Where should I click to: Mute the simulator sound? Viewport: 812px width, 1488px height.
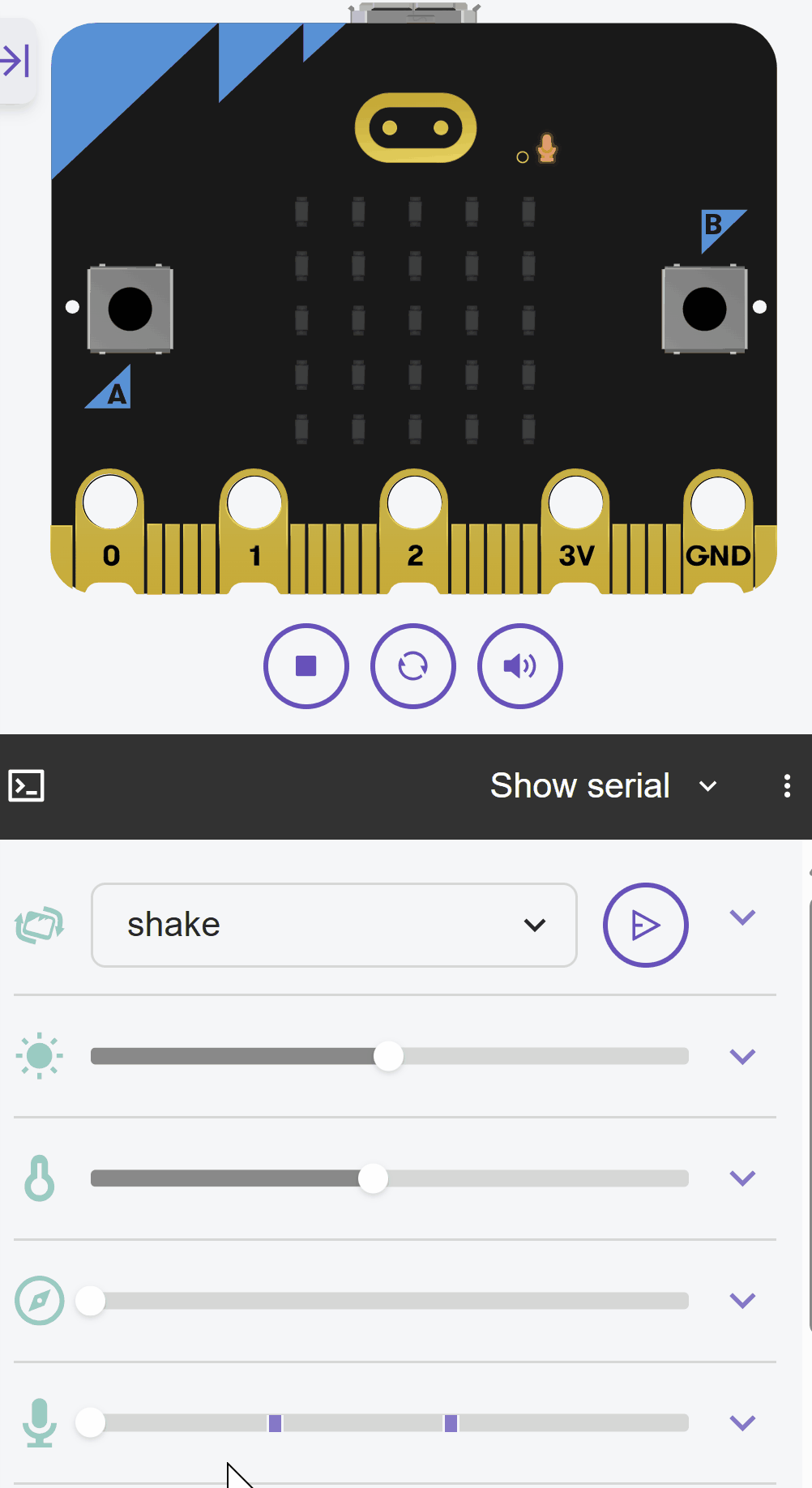(520, 666)
